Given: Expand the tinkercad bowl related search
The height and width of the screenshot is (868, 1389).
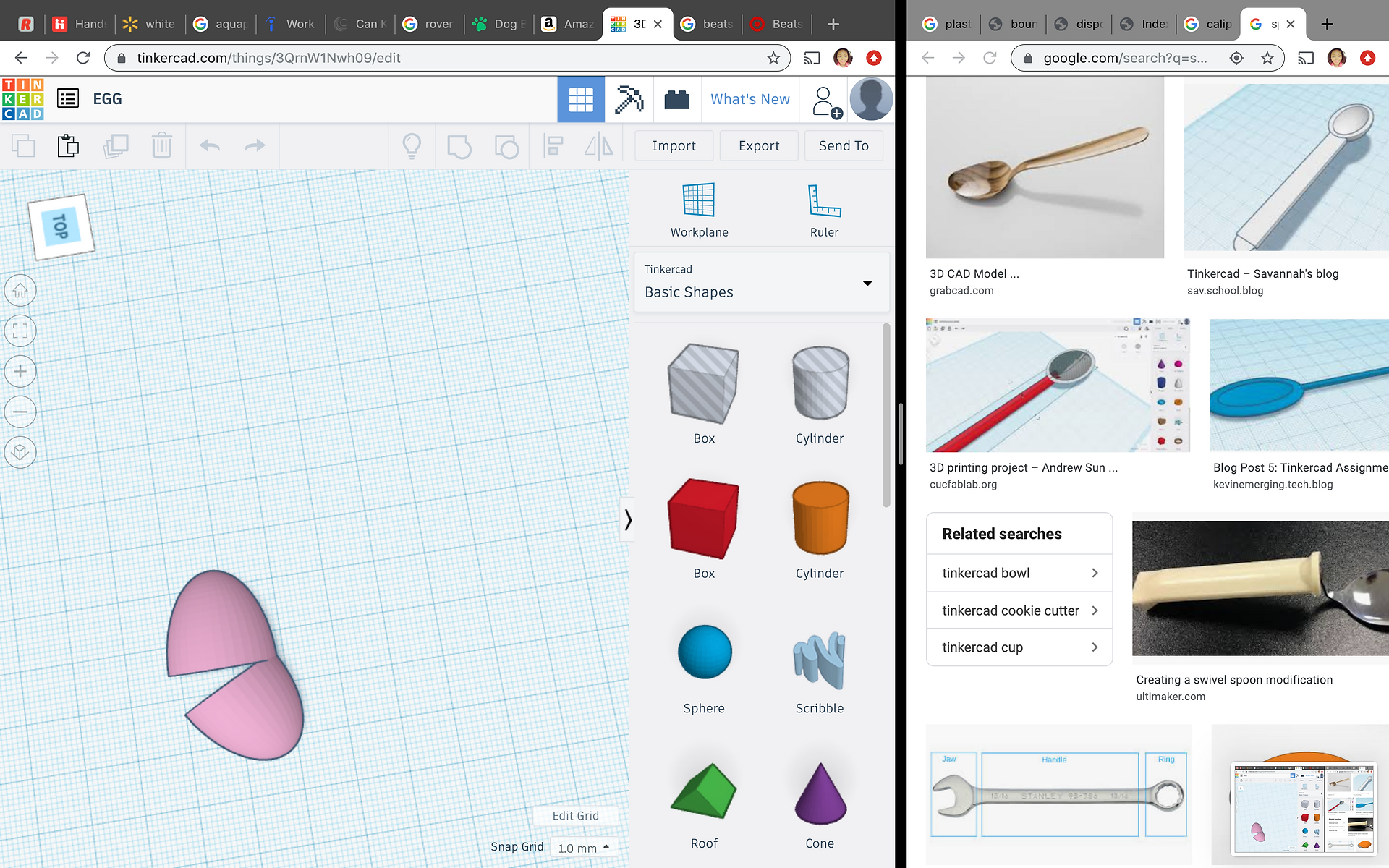Looking at the screenshot, I should coord(1019,573).
